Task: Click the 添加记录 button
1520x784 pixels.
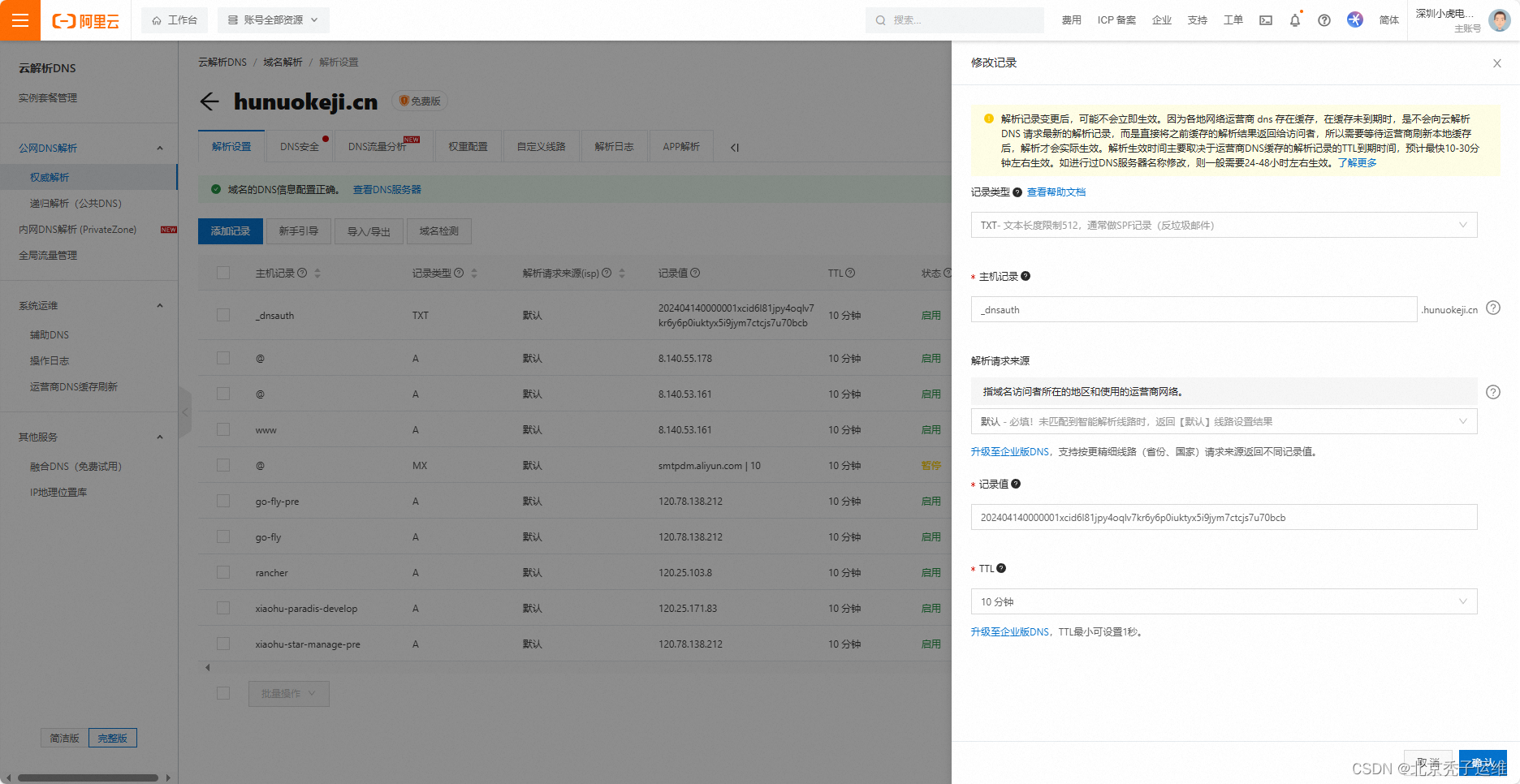Action: point(231,231)
